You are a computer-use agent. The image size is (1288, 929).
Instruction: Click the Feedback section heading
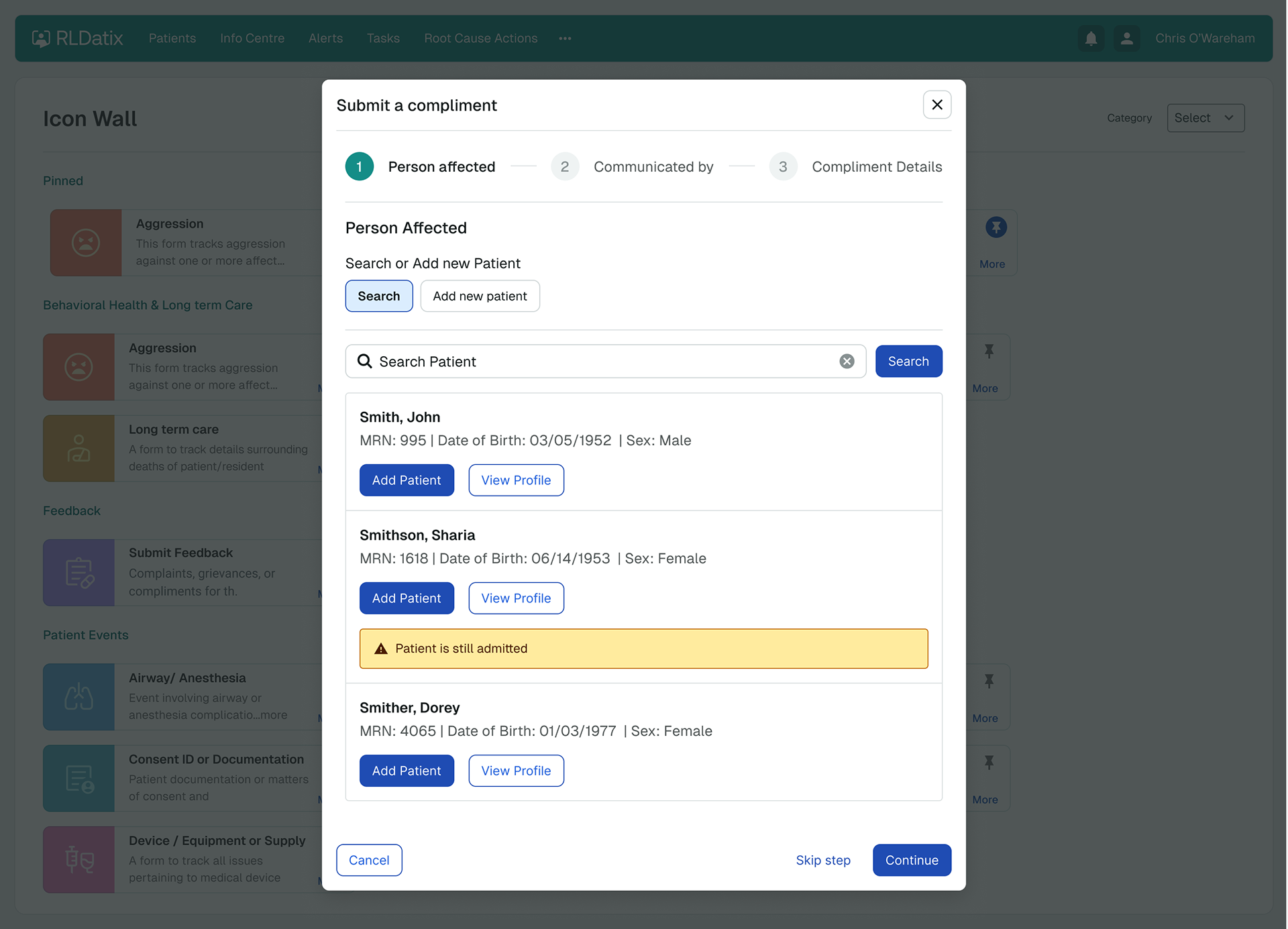[72, 511]
